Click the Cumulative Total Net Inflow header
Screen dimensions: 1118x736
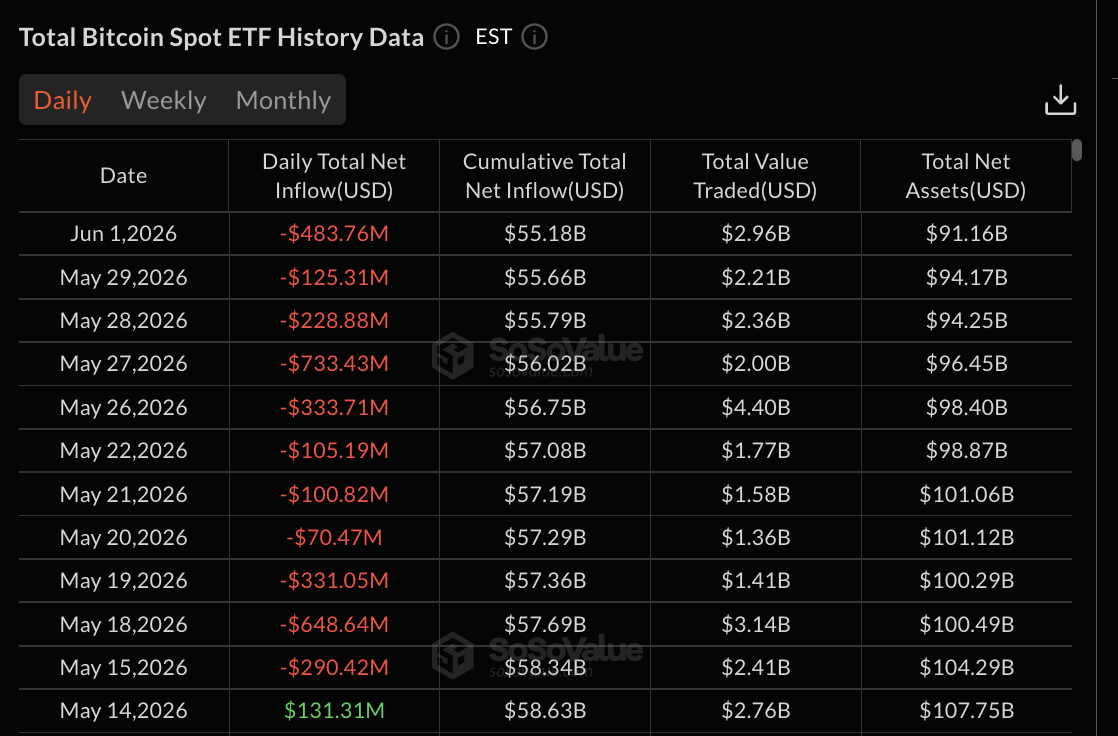click(x=545, y=175)
